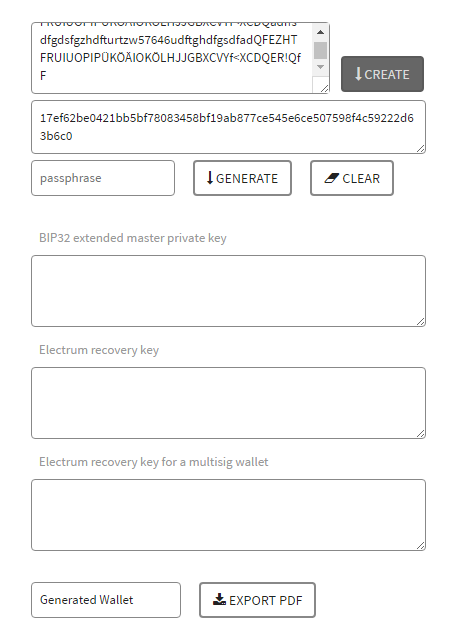Click the down-arrow icon on CREATE
Viewport: 459px width, 640px height.
[x=358, y=74]
